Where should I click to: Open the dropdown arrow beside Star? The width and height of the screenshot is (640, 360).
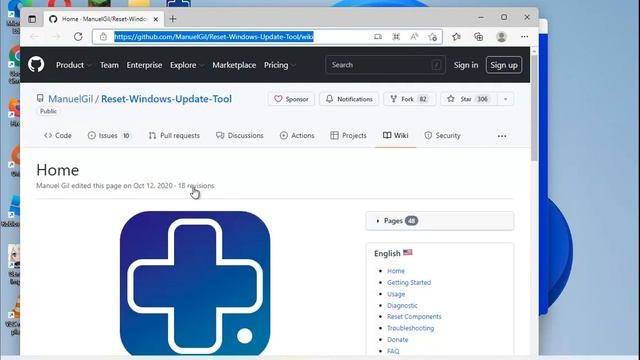tap(505, 99)
